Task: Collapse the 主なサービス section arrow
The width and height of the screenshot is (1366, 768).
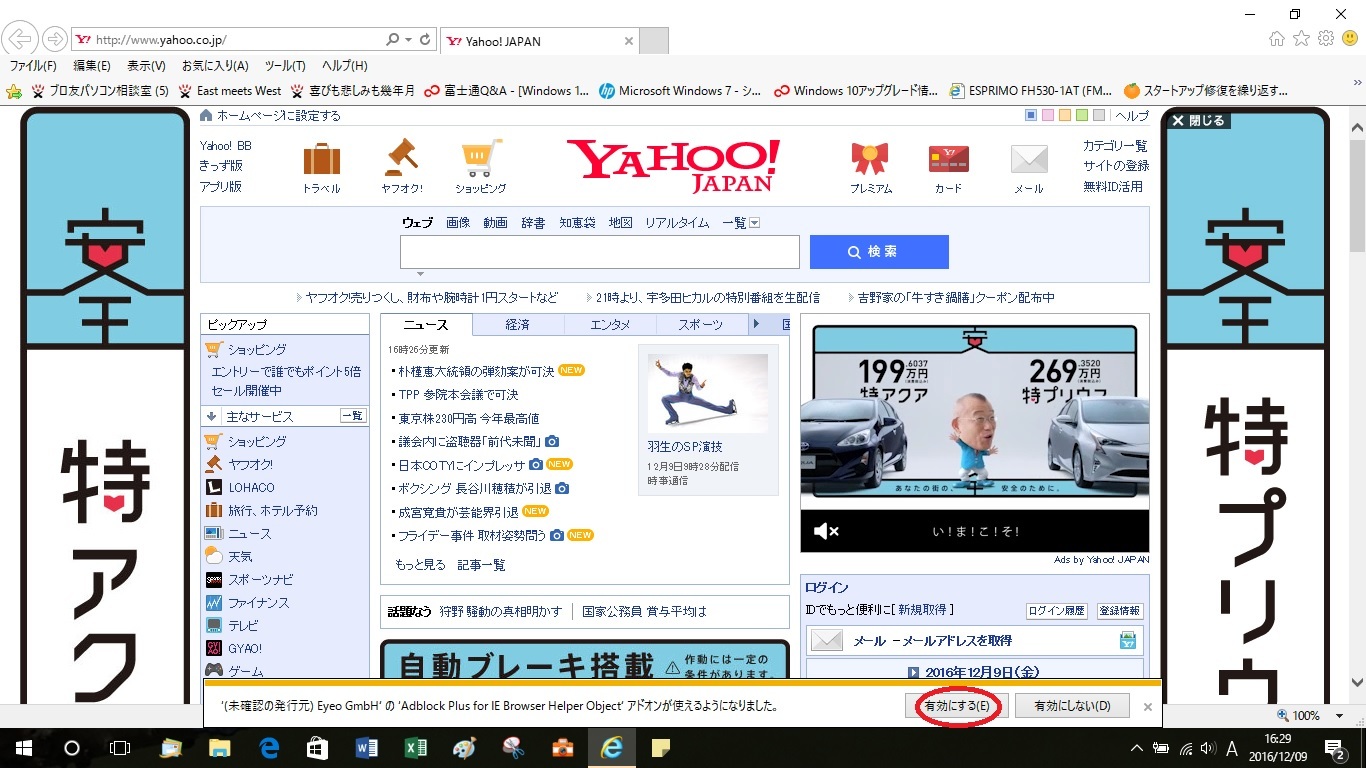Action: [211, 416]
